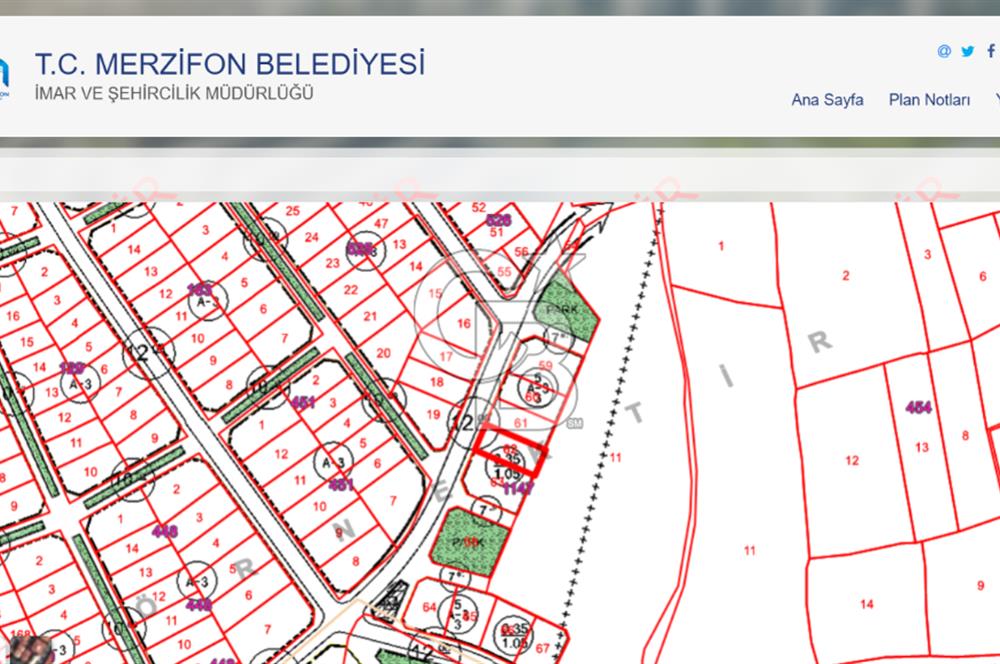Click parcel 24 on the map
Viewport: 1000px width, 664px height.
click(x=311, y=237)
